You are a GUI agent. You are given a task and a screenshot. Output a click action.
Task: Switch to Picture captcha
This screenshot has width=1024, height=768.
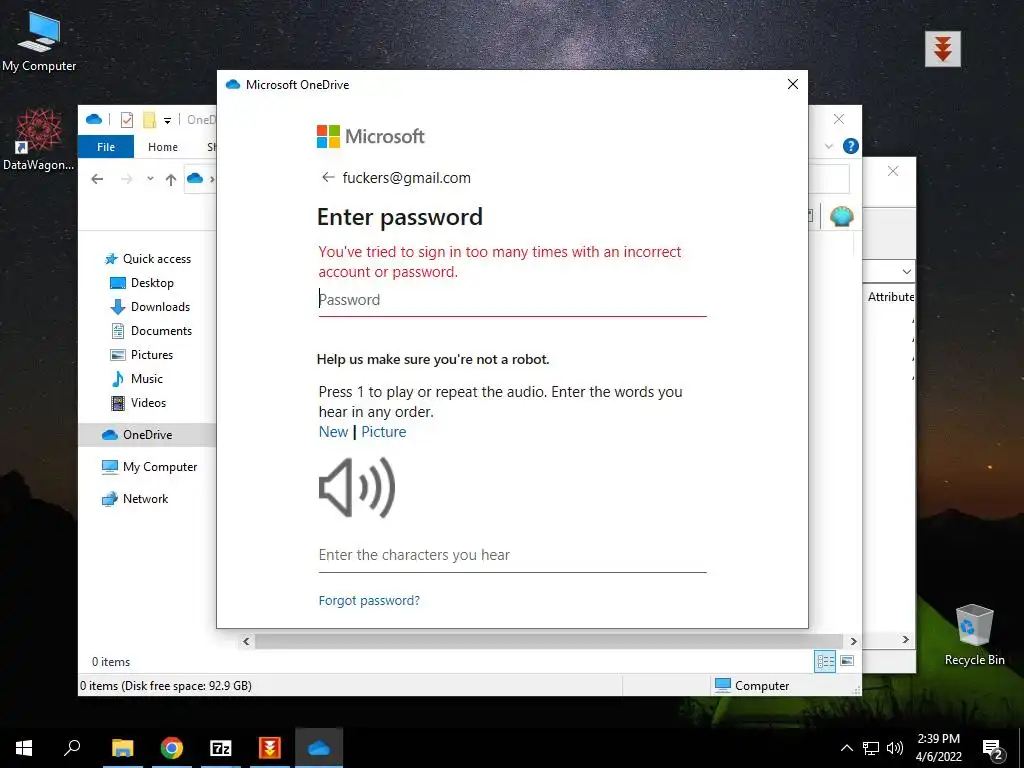click(383, 432)
